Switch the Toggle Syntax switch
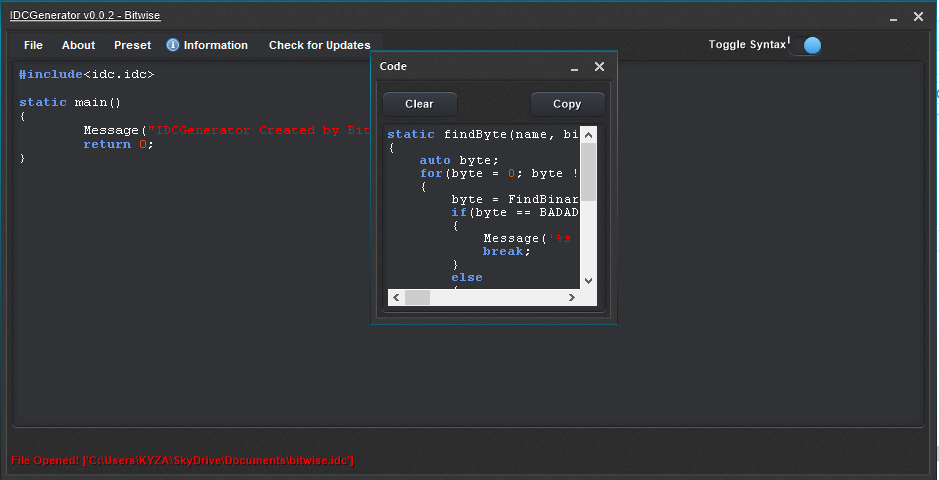 (806, 45)
